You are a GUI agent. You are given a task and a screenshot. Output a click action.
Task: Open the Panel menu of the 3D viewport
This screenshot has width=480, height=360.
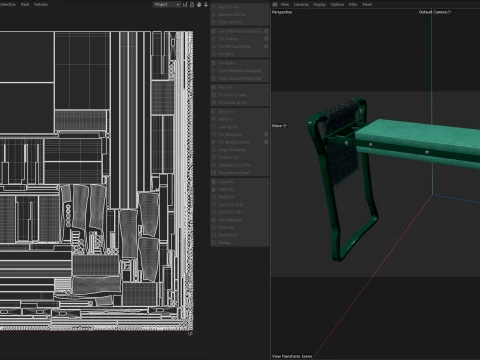tap(367, 4)
